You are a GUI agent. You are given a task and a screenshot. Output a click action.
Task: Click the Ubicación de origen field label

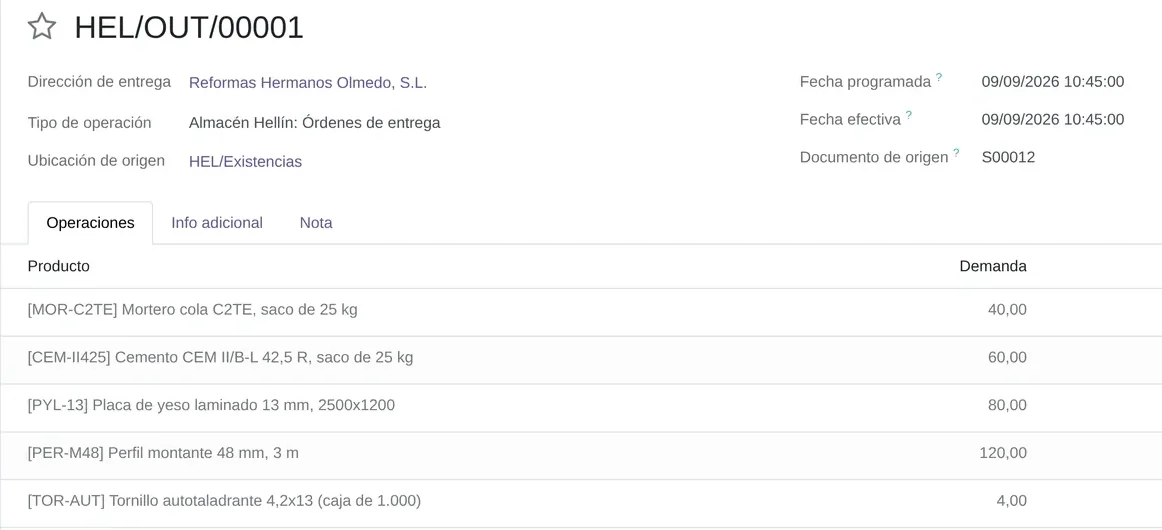click(x=96, y=160)
